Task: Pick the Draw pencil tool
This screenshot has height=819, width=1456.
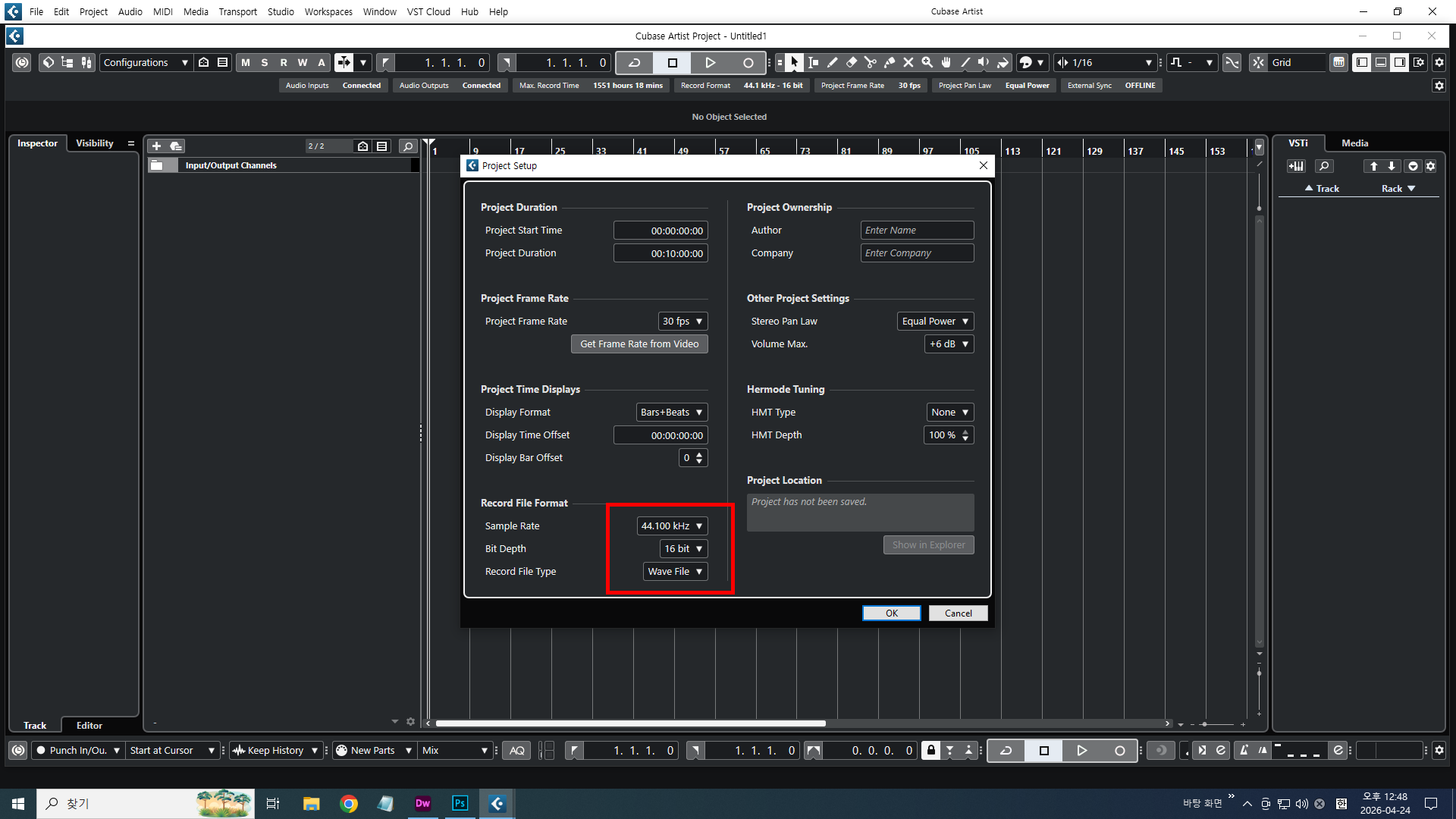Action: tap(832, 62)
